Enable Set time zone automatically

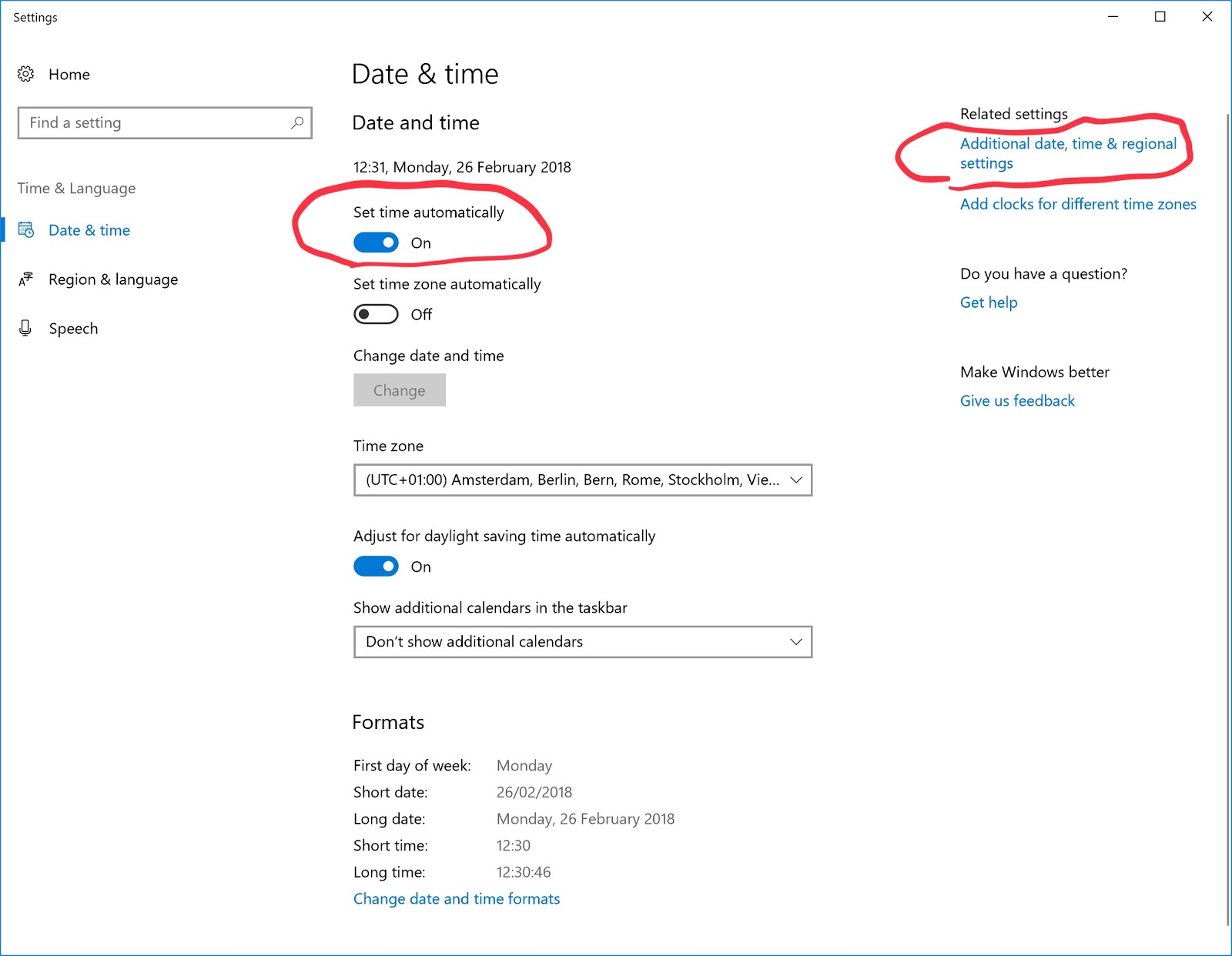pyautogui.click(x=376, y=314)
